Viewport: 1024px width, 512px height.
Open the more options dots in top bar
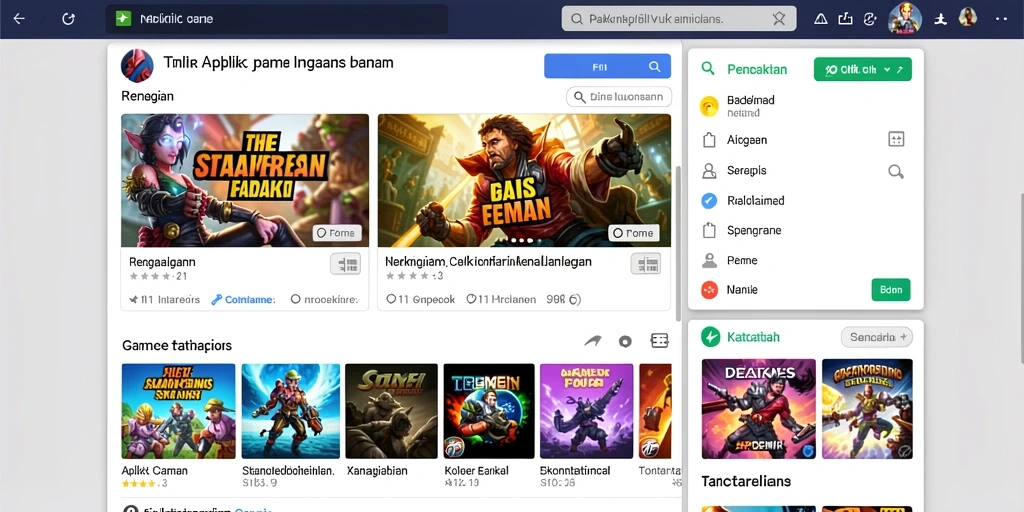[x=1001, y=19]
